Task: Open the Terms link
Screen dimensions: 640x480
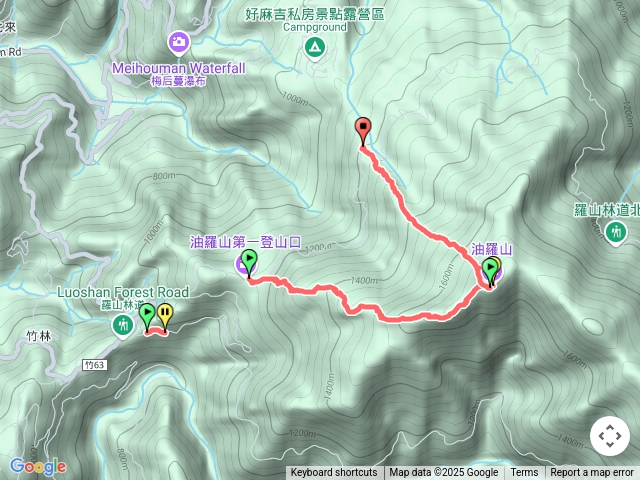Action: [x=524, y=473]
